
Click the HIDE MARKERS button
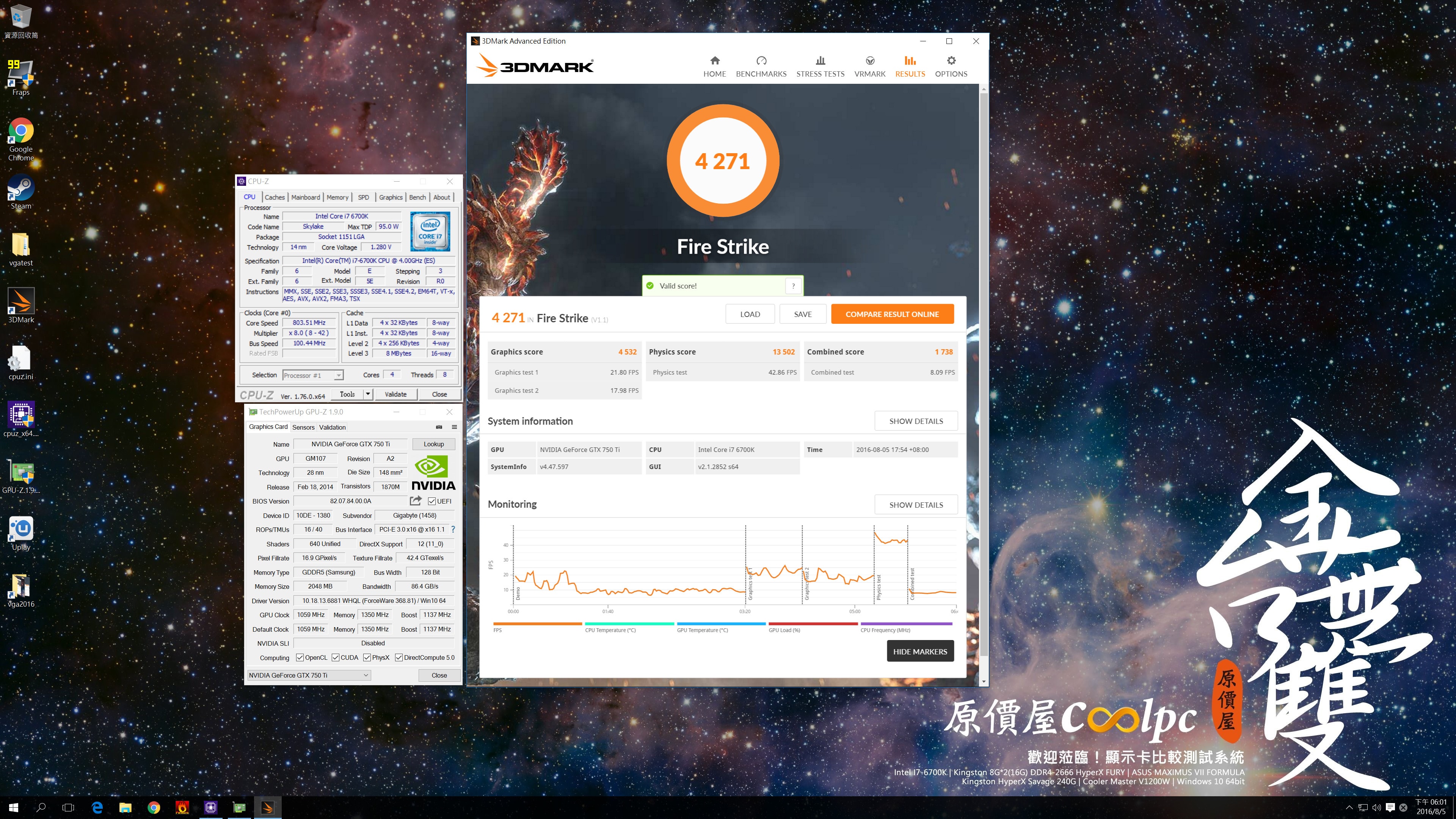(x=919, y=651)
